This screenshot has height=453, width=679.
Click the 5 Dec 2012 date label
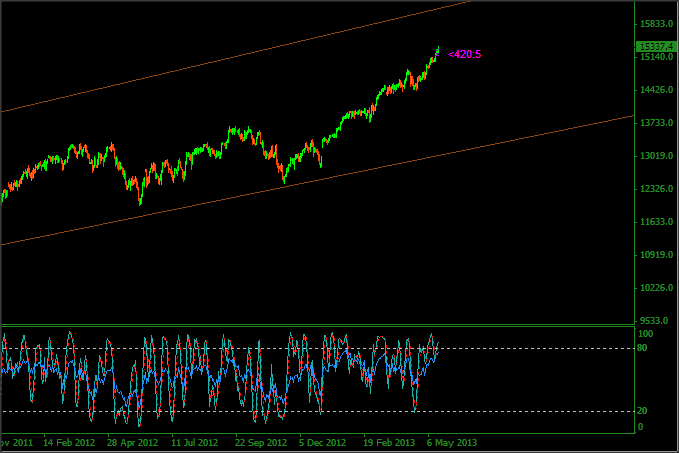[322, 441]
